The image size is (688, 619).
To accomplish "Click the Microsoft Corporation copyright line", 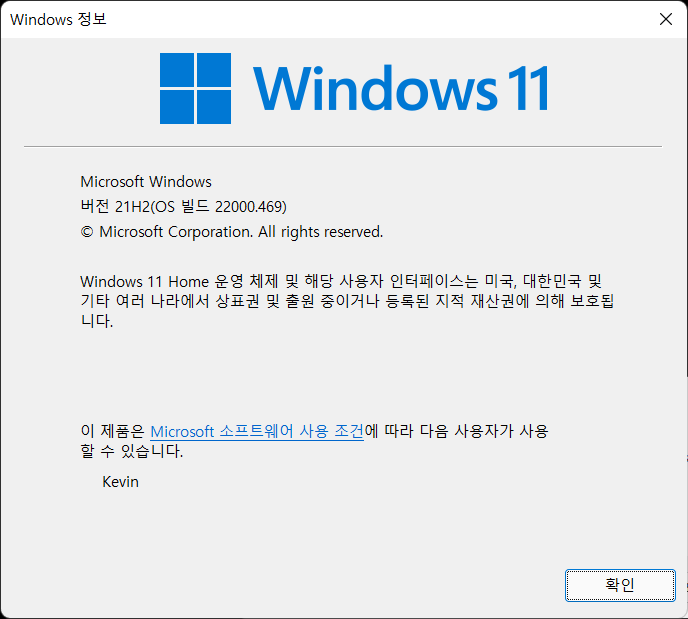I will tap(232, 232).
